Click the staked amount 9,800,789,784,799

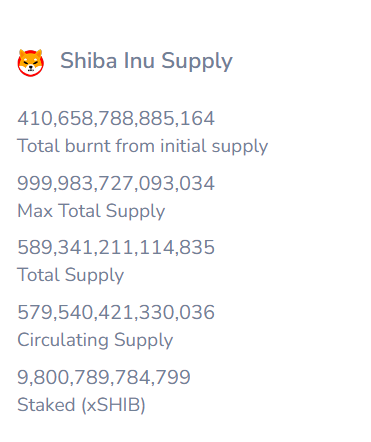click(104, 378)
